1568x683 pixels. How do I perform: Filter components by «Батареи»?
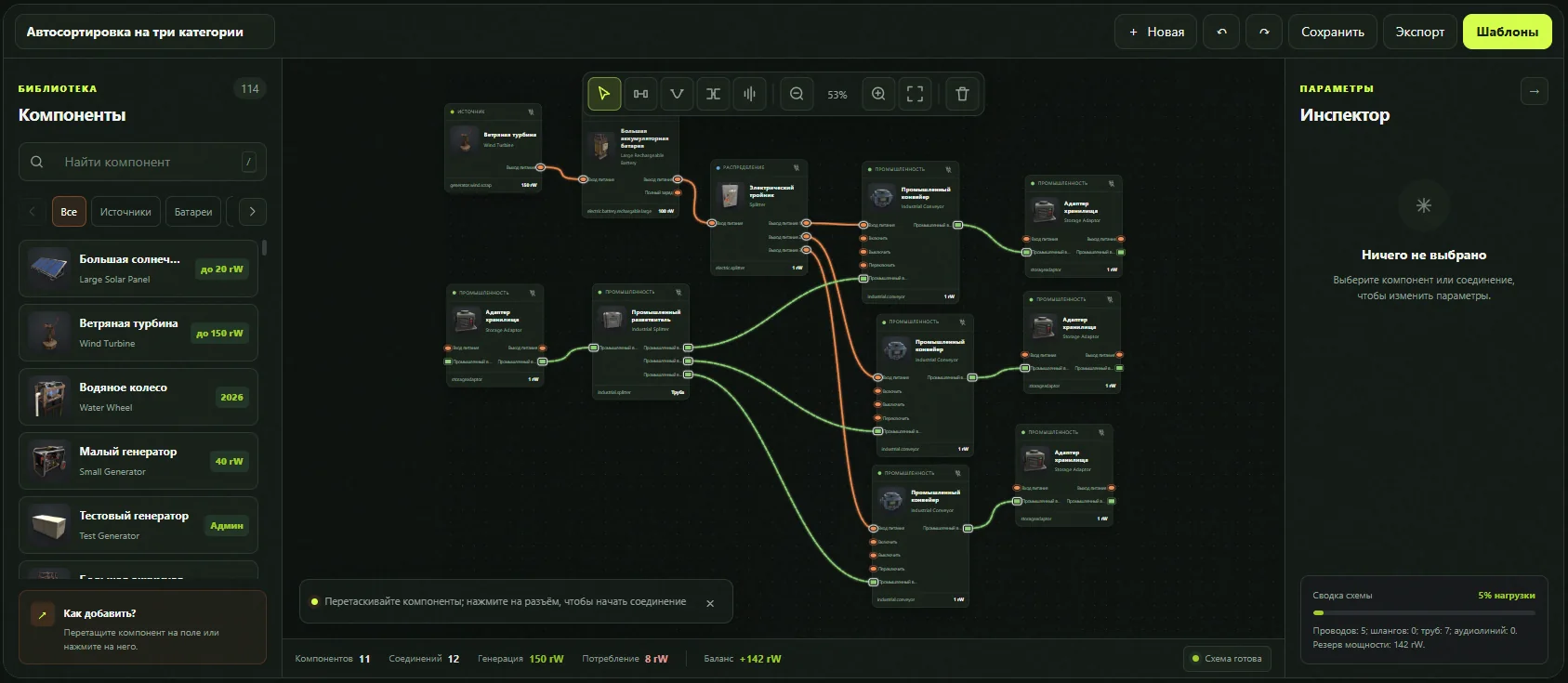point(193,212)
